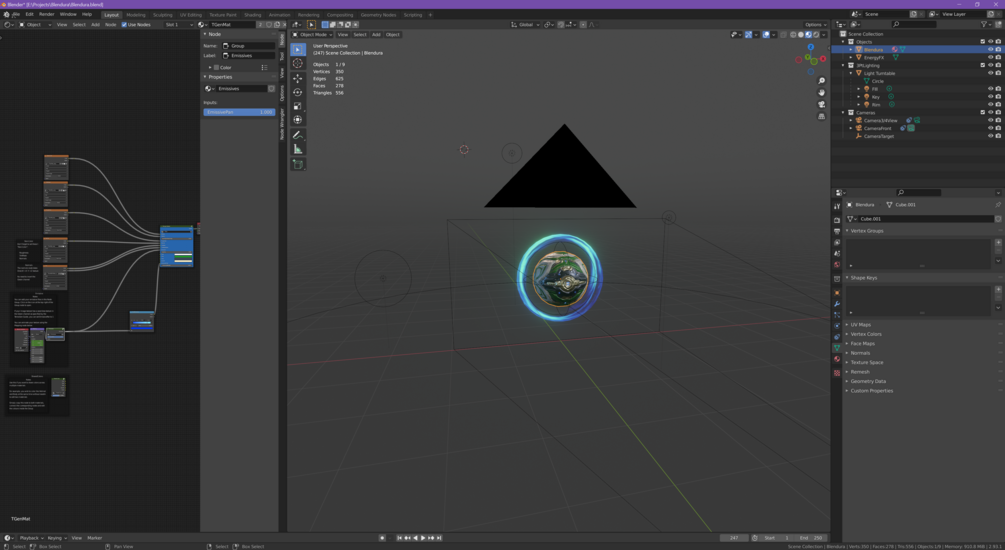The image size is (1005, 550).
Task: Open the viewport Options dropdown
Action: (x=815, y=24)
